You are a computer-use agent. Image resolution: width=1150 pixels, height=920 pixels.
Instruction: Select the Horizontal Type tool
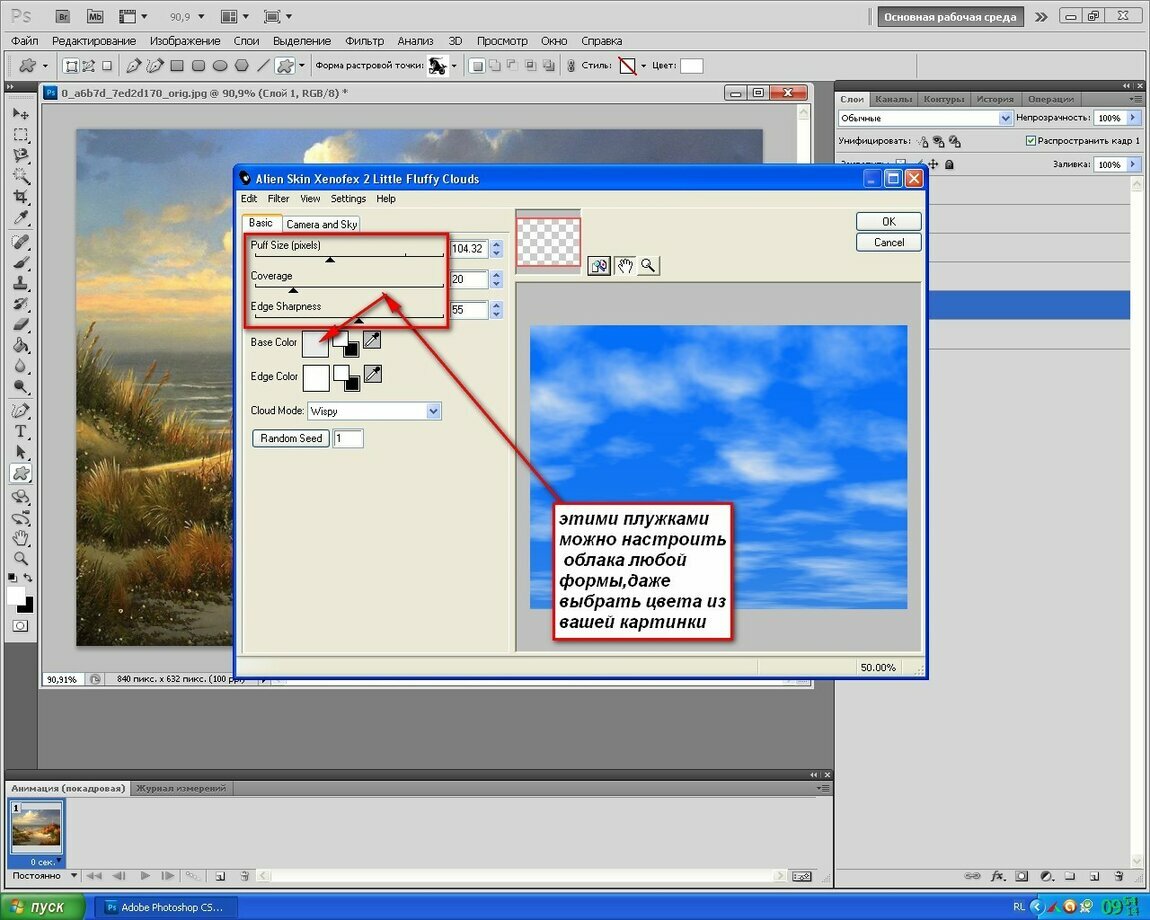click(21, 431)
